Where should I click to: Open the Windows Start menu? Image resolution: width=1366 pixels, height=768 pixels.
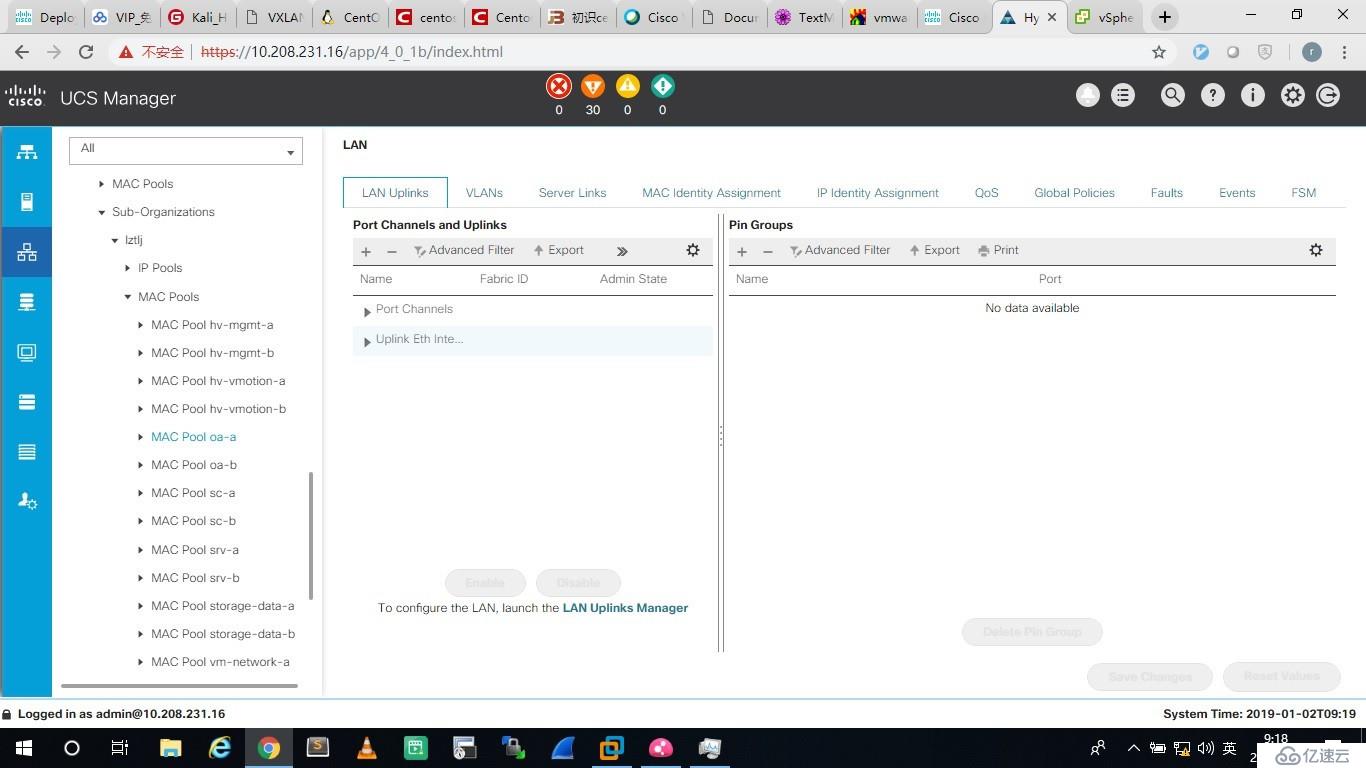[24, 748]
